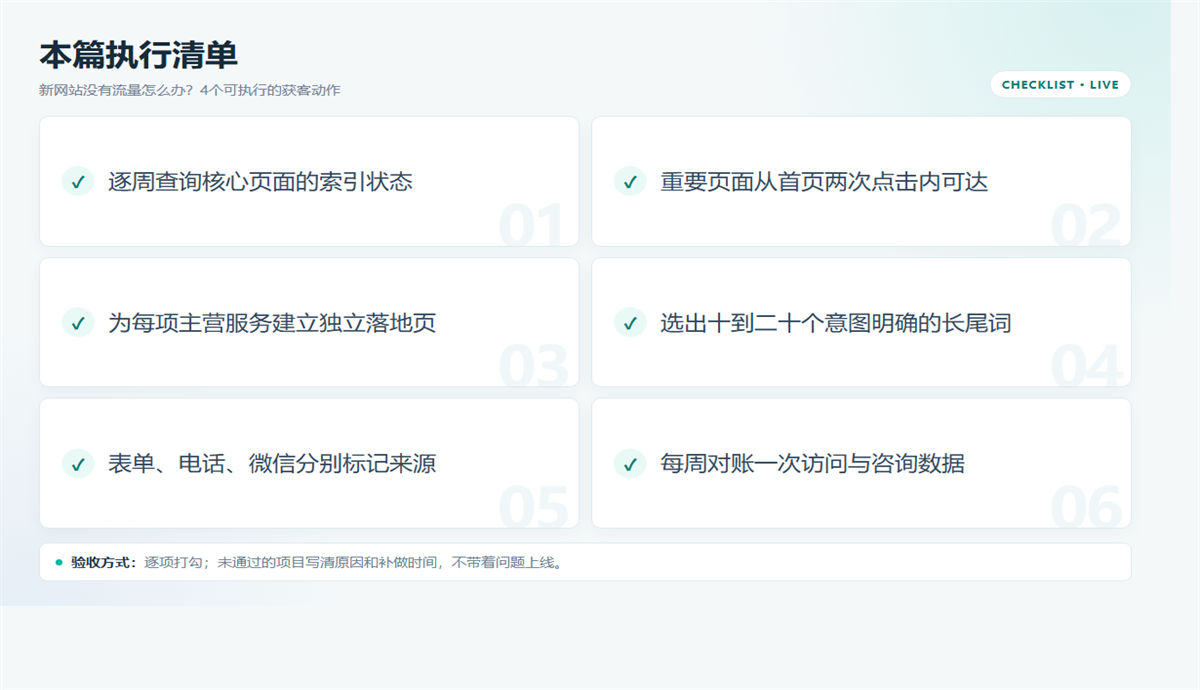
Task: Click the text 每周对账一次访问与咨询数据
Action: pos(812,464)
